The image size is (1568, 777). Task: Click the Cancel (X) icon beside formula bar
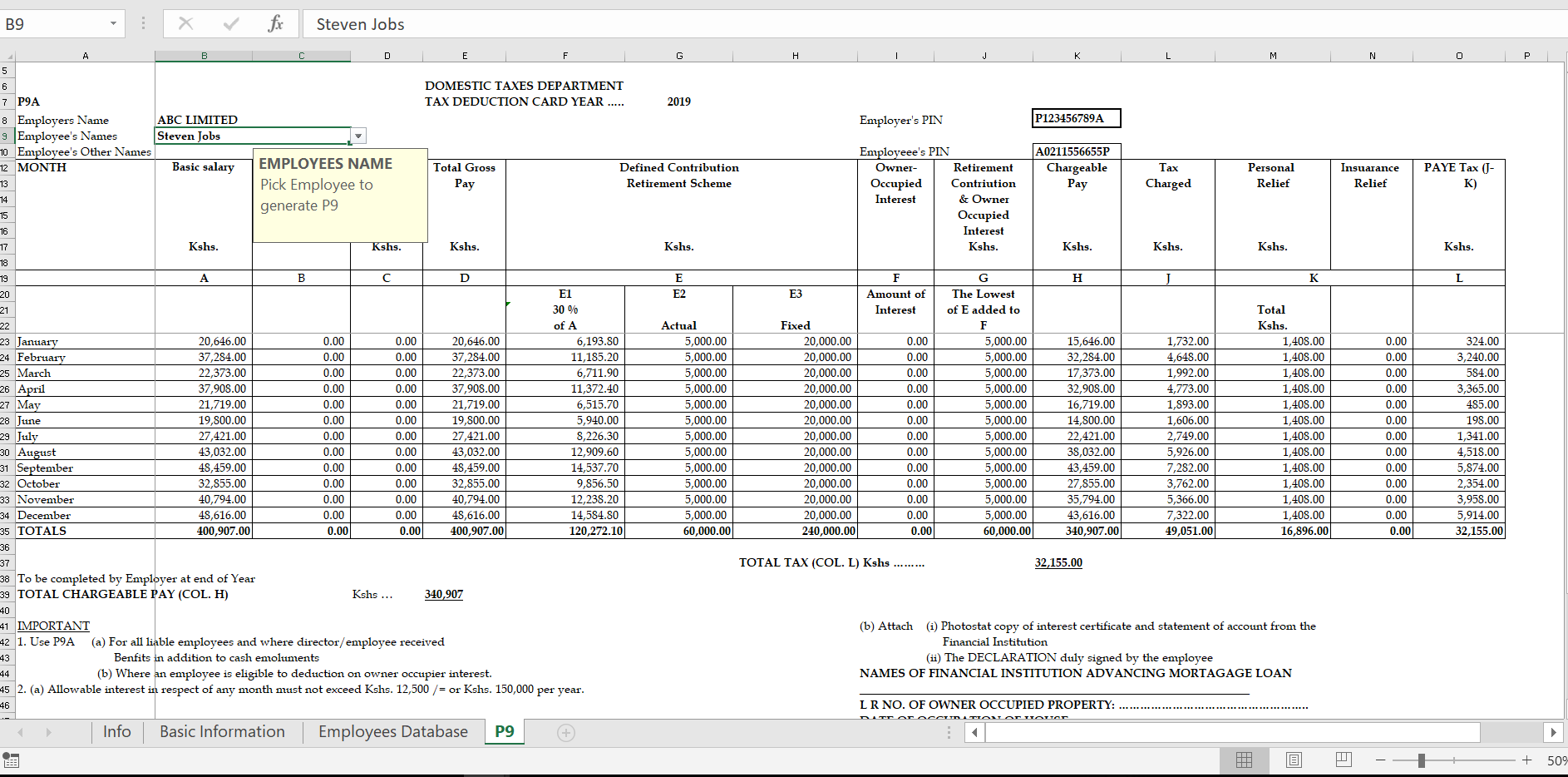tap(186, 23)
